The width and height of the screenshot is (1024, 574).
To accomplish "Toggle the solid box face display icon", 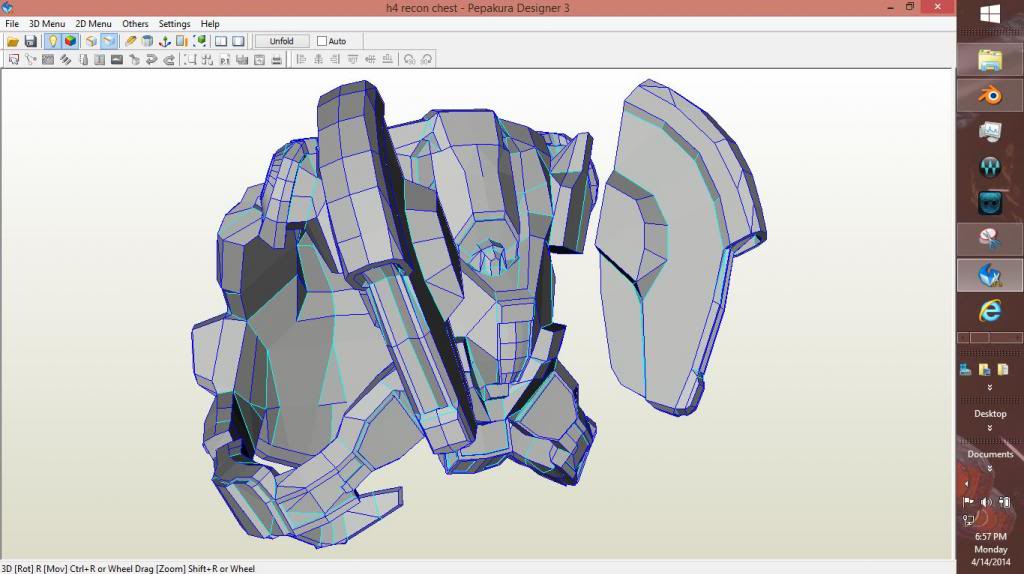I will coord(91,41).
